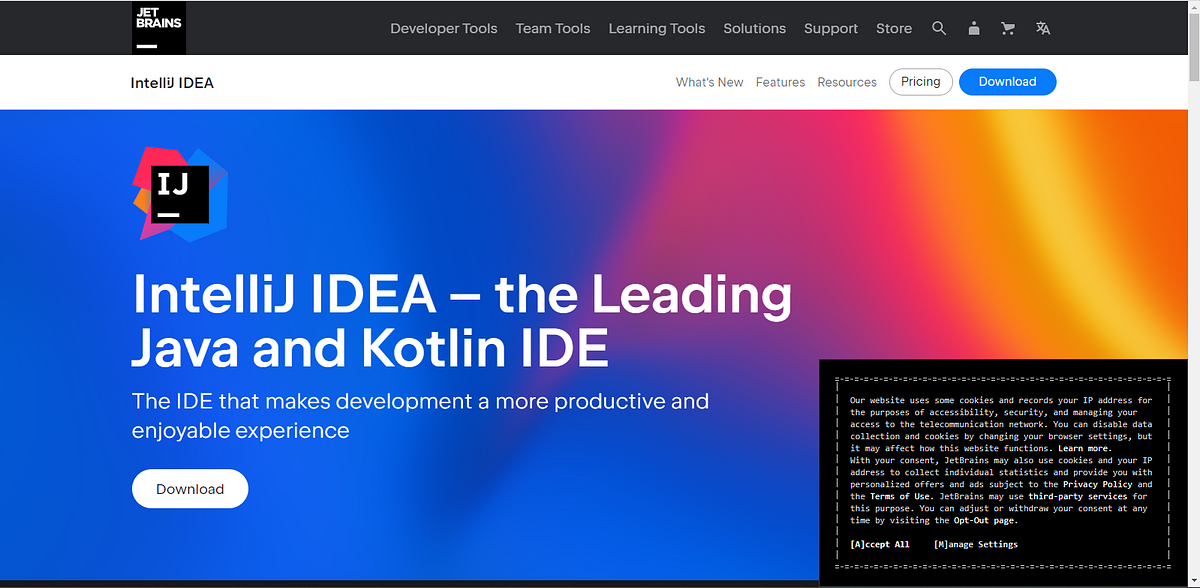Click the hero Download button
The width and height of the screenshot is (1200, 588).
click(190, 488)
